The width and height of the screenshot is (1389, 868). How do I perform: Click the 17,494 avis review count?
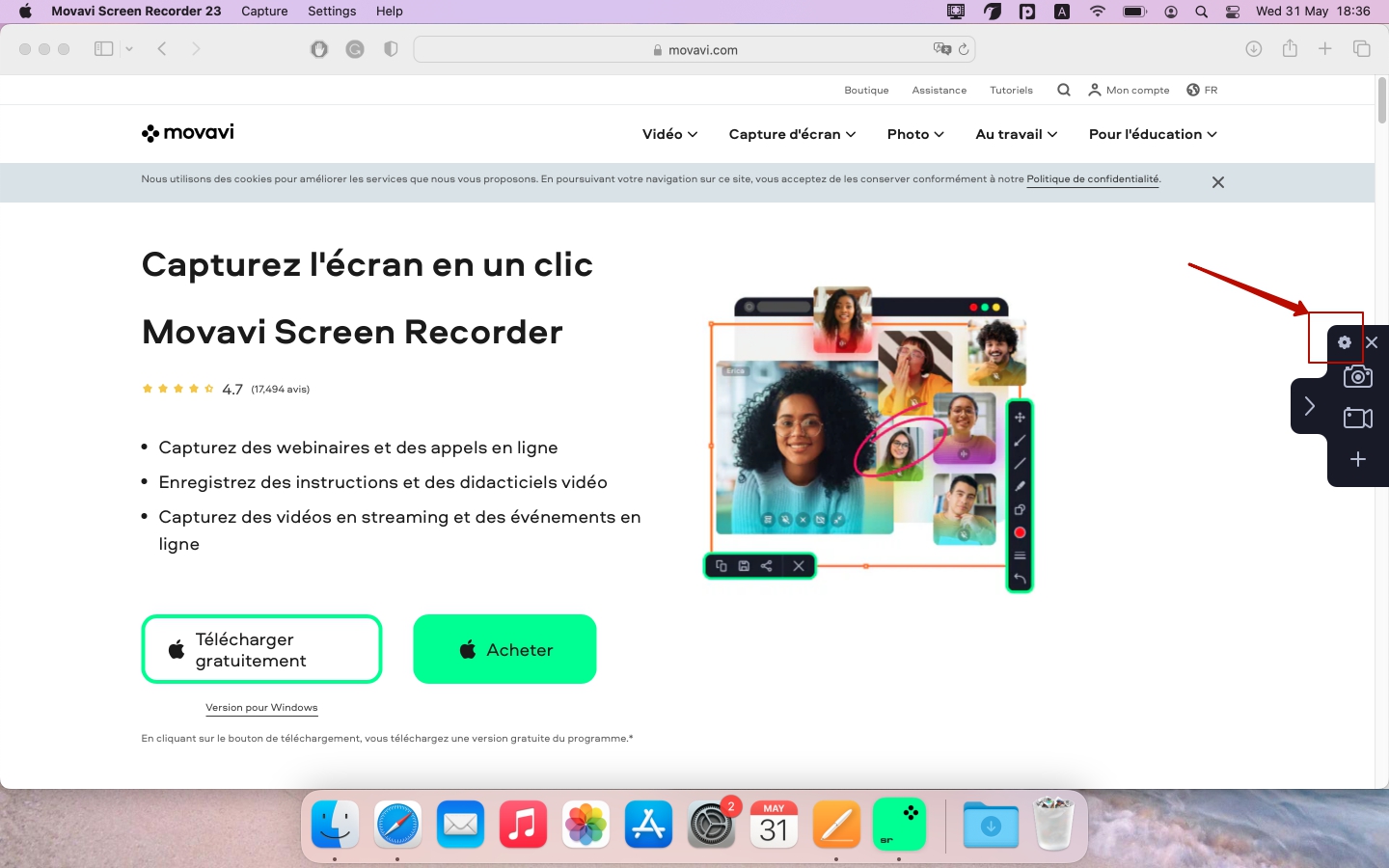[x=281, y=390]
